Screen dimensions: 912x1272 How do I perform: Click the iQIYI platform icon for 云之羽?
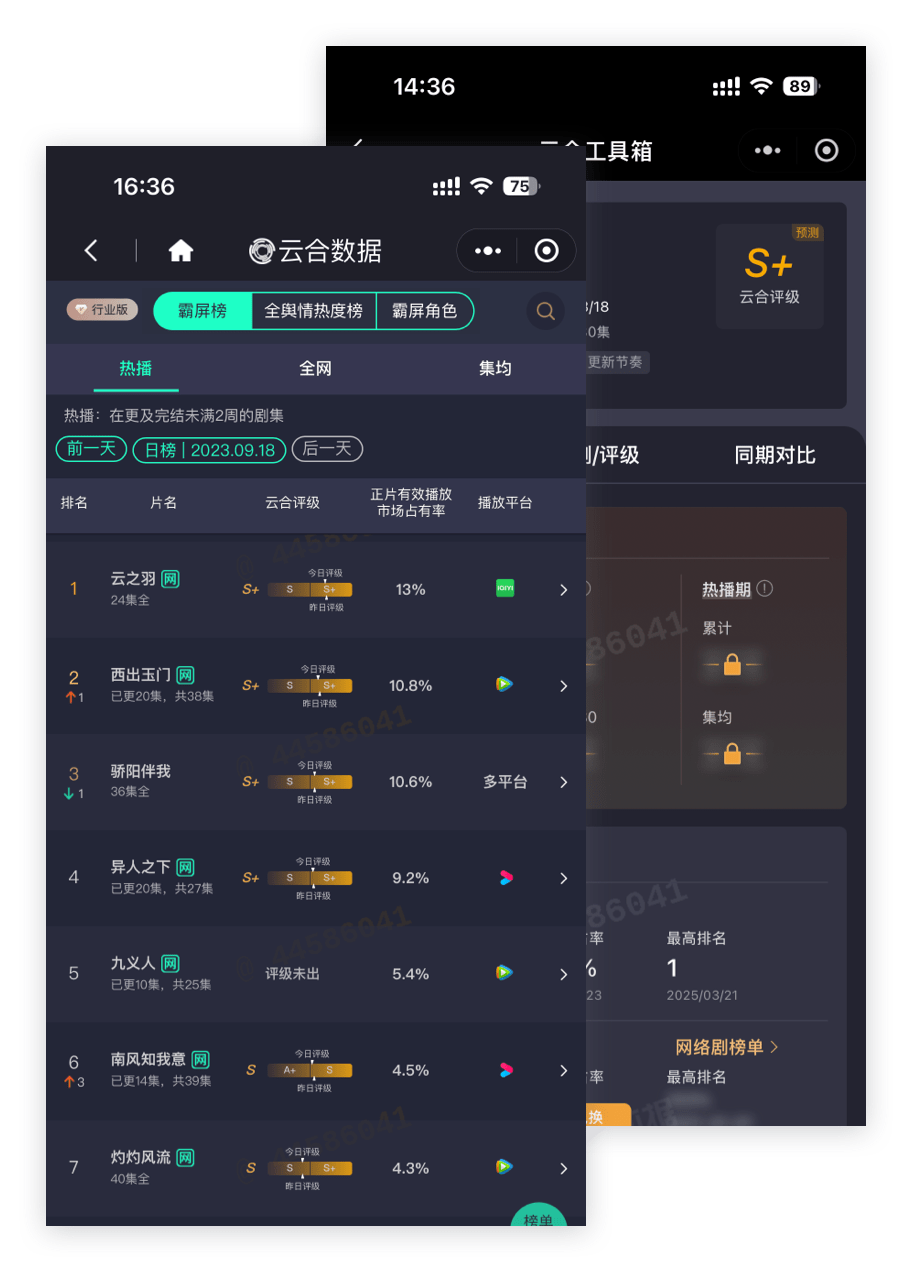505,589
